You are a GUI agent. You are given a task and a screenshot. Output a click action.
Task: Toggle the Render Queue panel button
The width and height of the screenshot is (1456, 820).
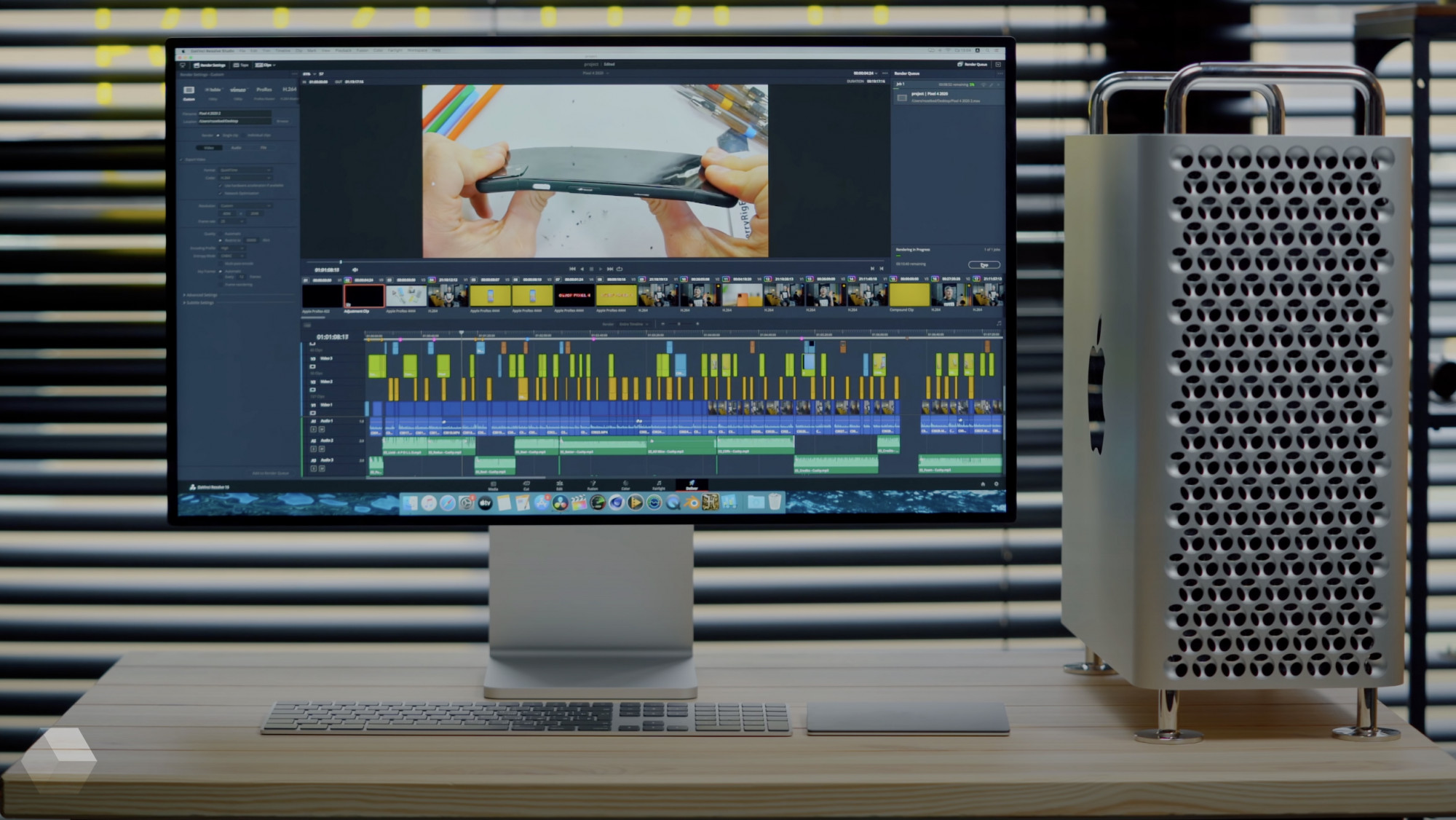tap(973, 64)
